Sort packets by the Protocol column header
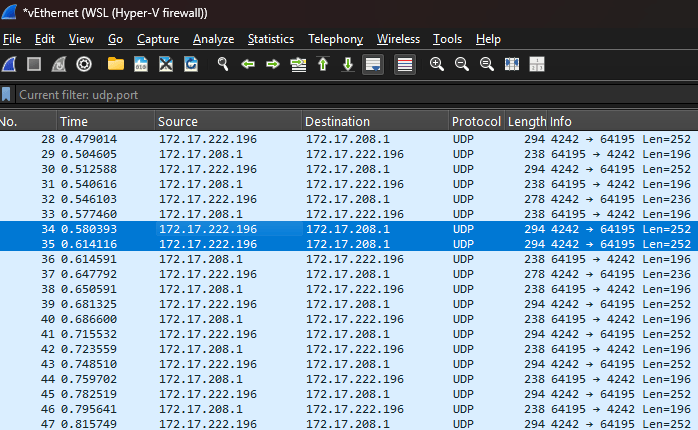Image resolution: width=698 pixels, height=430 pixels. pos(475,121)
